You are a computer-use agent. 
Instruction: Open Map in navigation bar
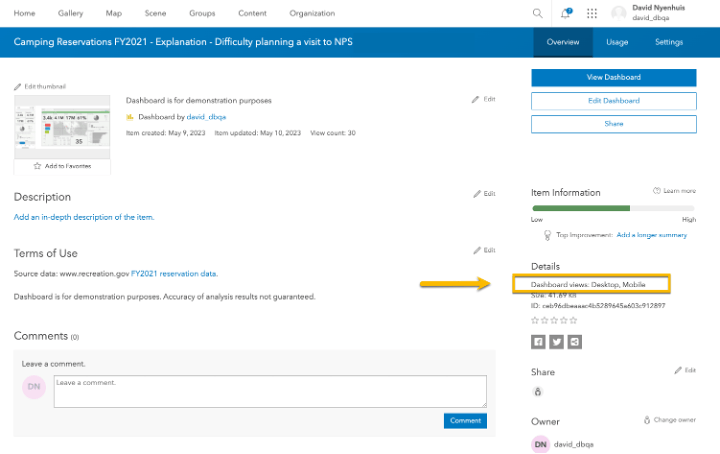pos(113,13)
